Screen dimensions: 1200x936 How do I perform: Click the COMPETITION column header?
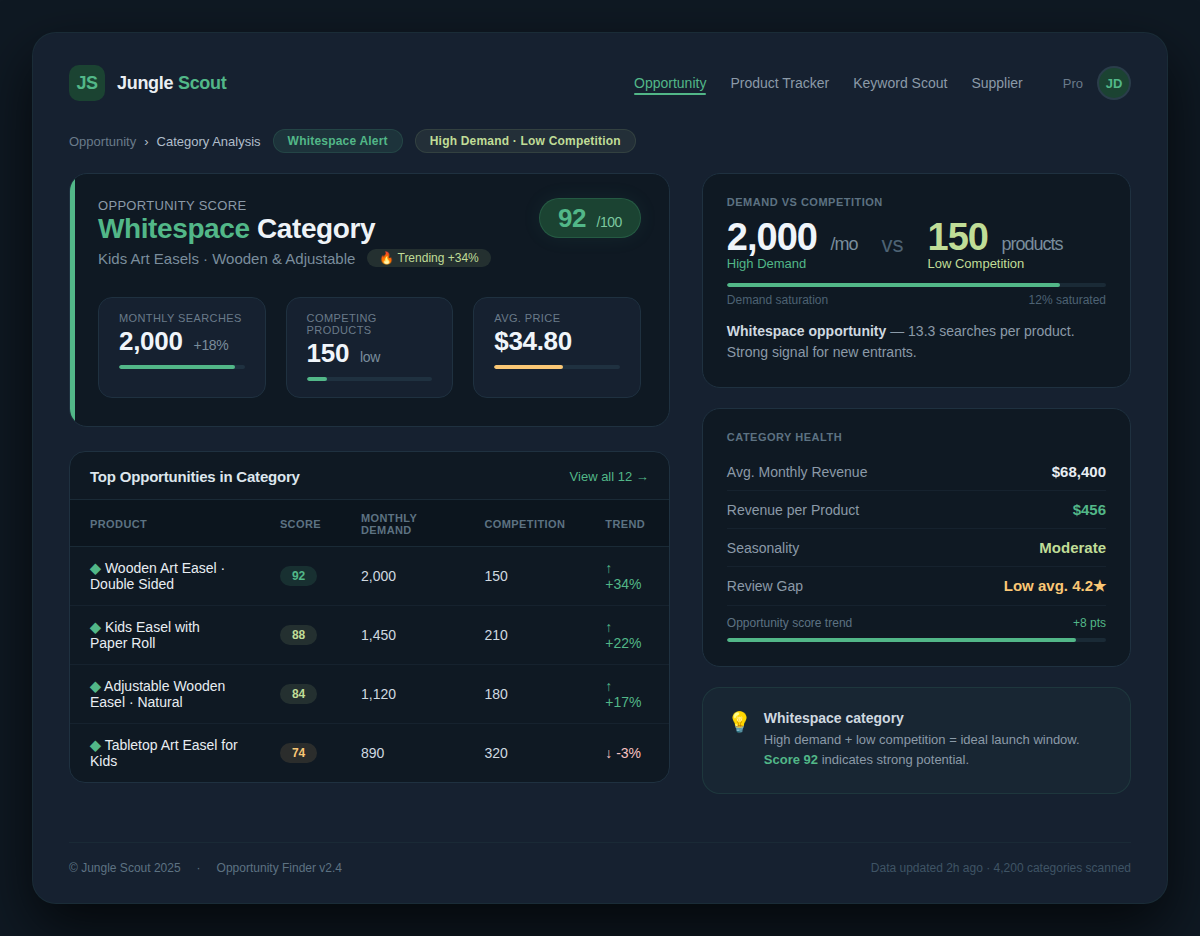coord(524,524)
